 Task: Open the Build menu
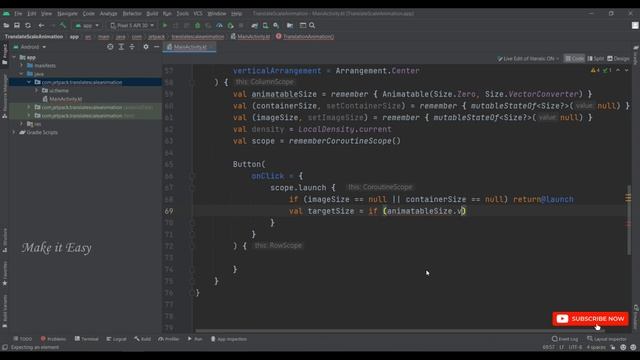152,13
